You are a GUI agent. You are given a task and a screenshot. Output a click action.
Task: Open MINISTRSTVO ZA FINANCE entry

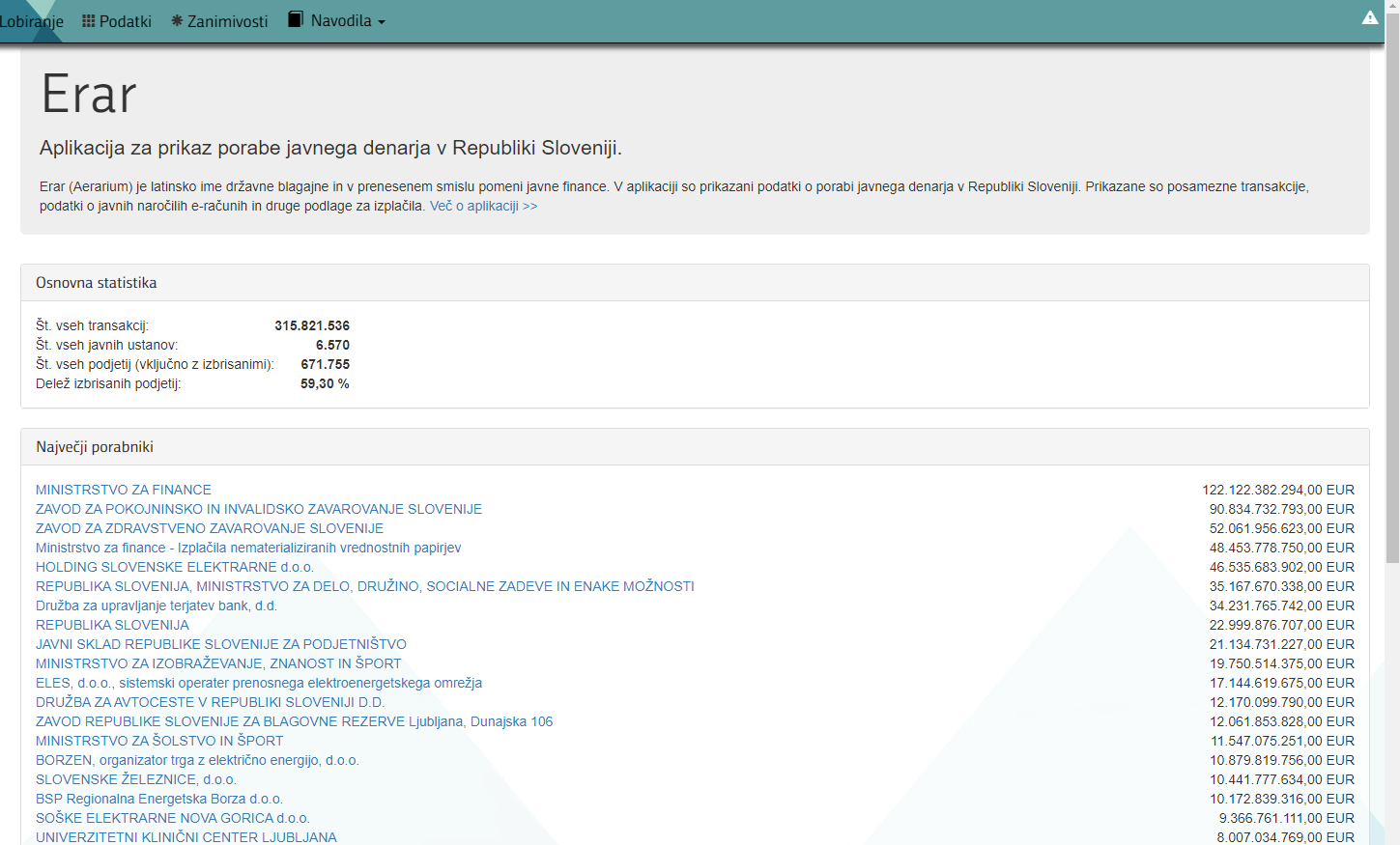pos(124,490)
